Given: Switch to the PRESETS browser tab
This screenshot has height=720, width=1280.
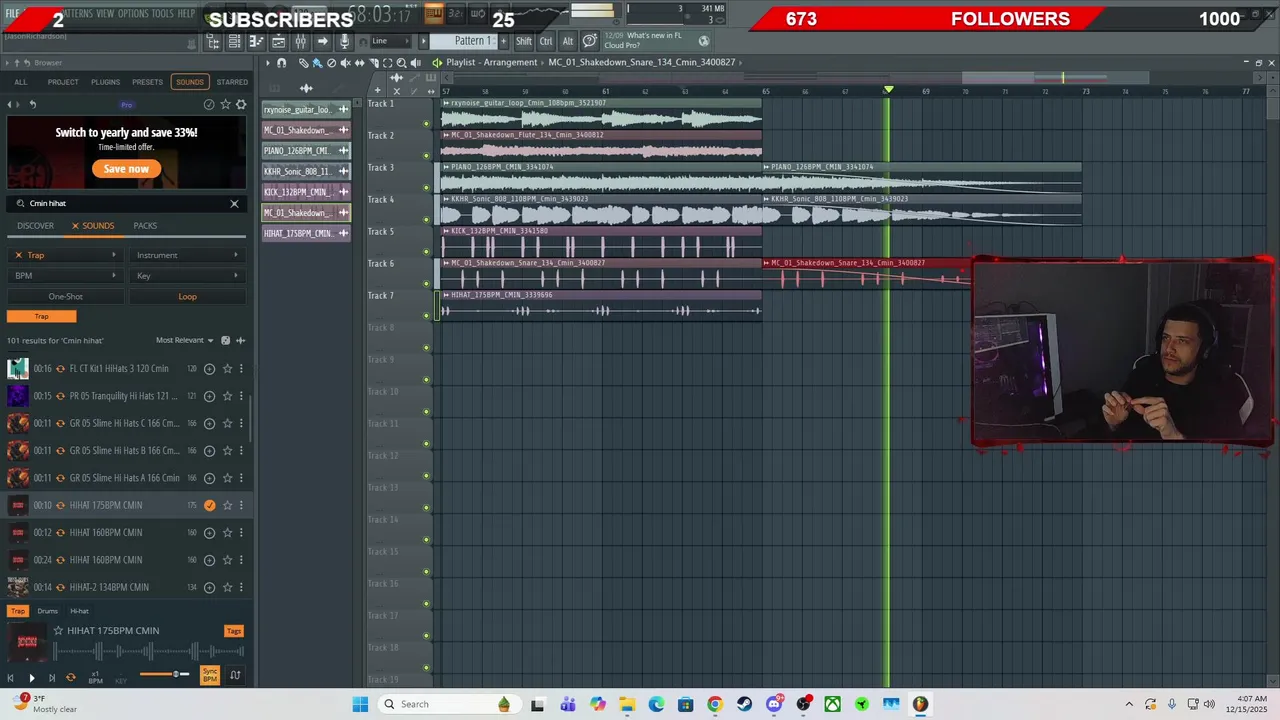Looking at the screenshot, I should [x=147, y=82].
